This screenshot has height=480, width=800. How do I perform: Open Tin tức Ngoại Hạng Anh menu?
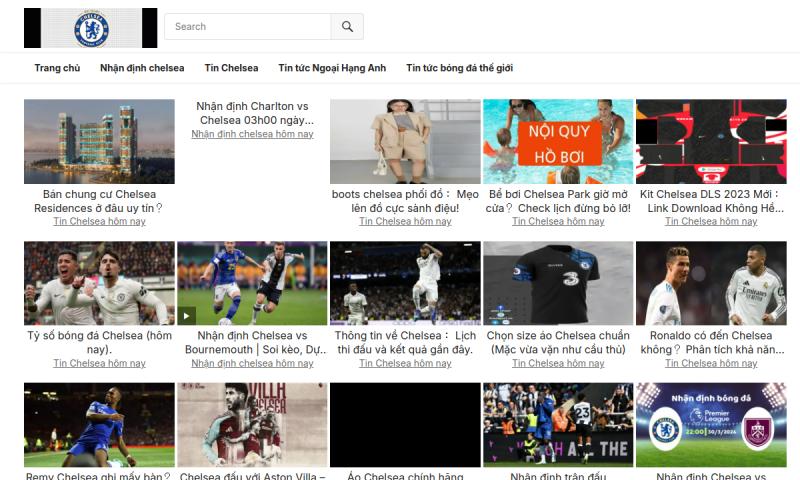point(332,68)
